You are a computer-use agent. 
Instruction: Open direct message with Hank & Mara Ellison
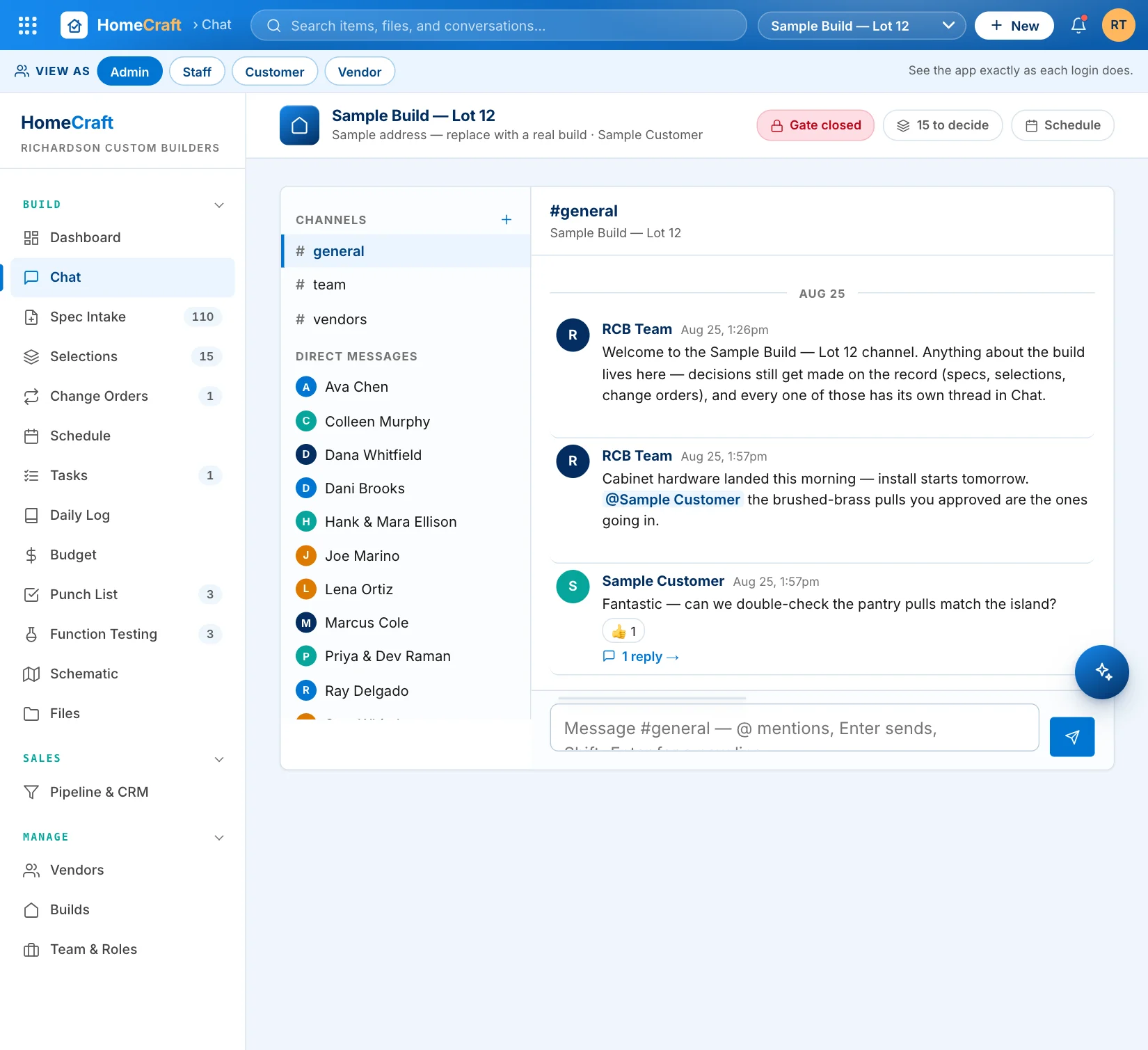(406, 522)
